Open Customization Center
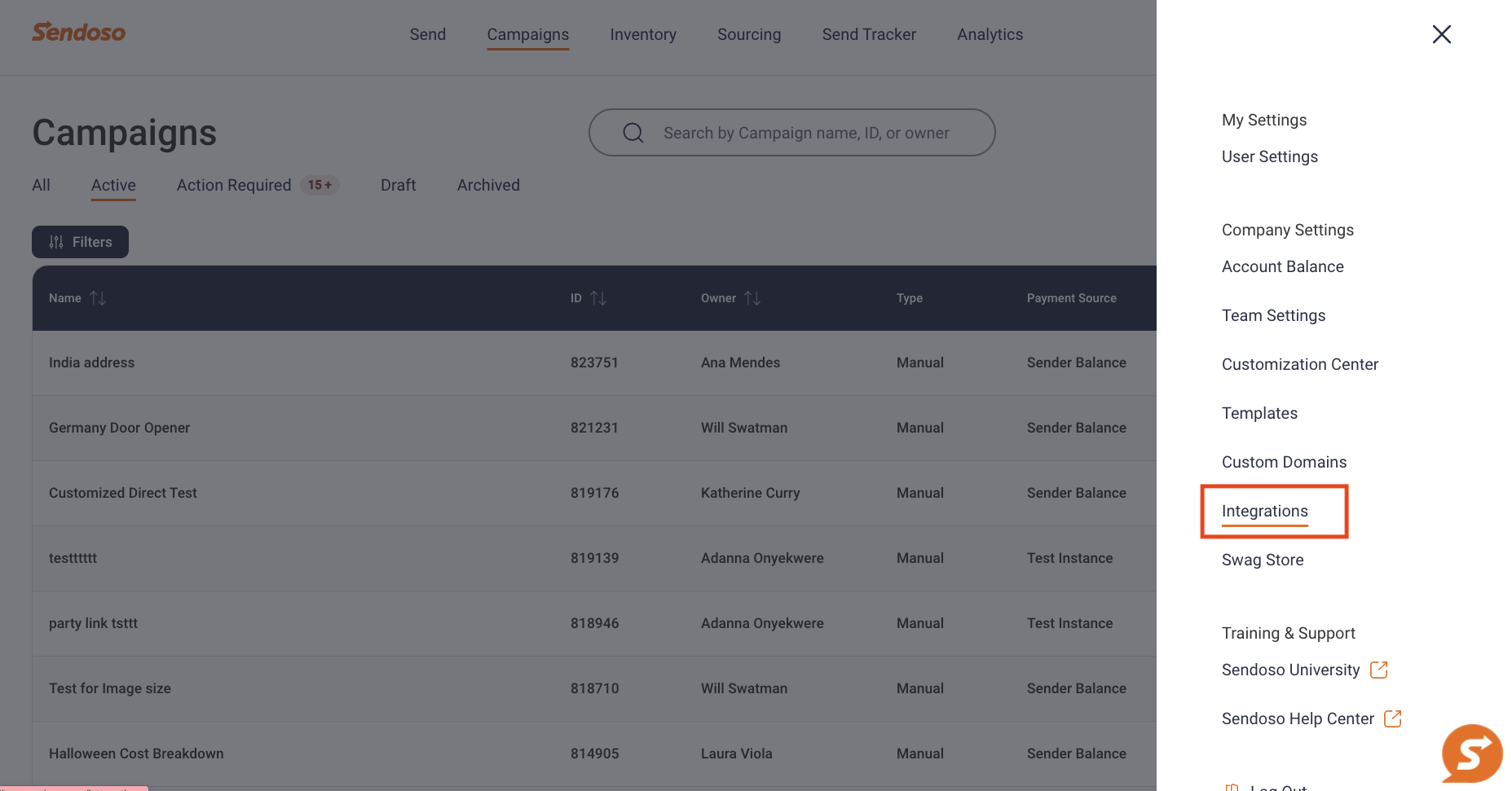The height and width of the screenshot is (791, 1512). point(1300,364)
